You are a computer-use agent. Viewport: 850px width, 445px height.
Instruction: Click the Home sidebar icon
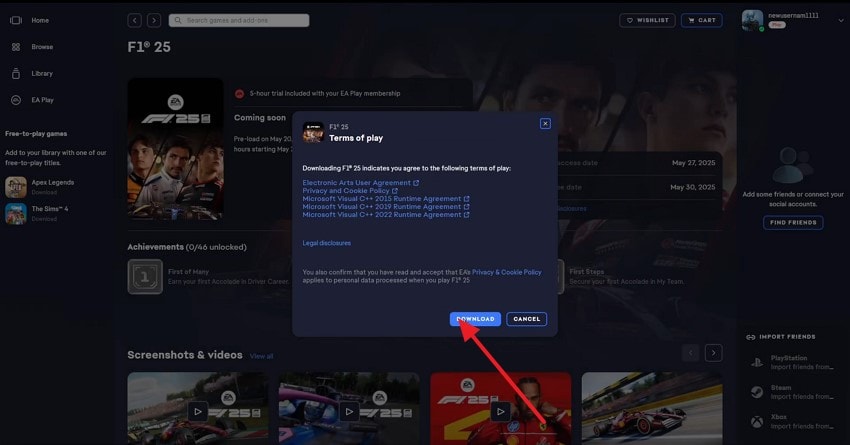(x=16, y=21)
